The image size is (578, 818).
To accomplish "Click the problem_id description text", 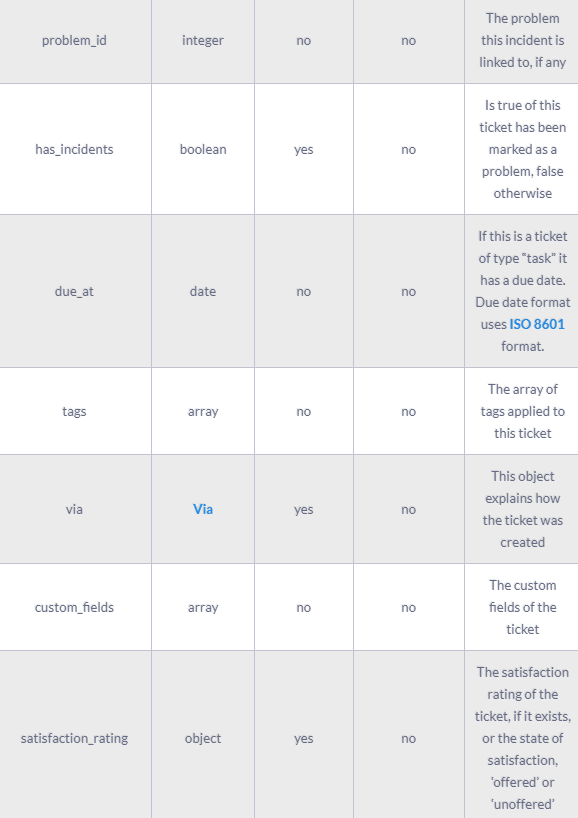I will pos(523,40).
